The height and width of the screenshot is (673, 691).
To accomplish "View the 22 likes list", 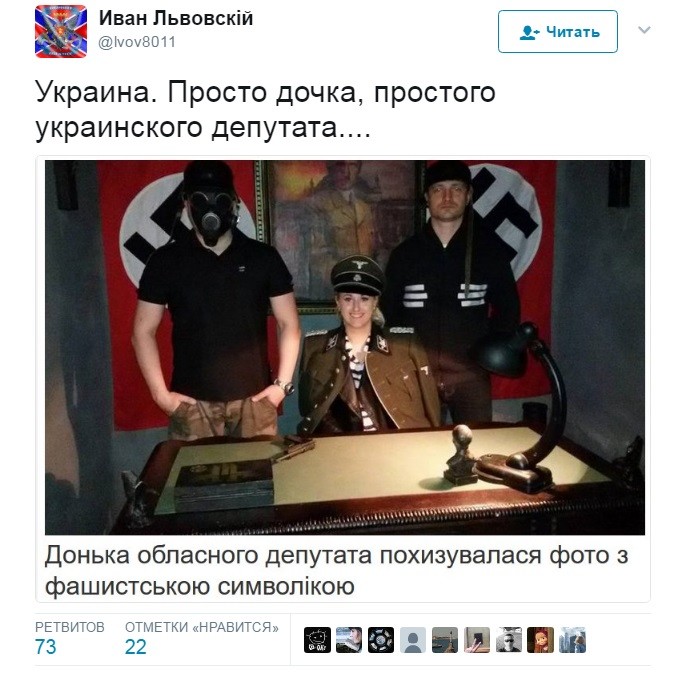I will coord(135,647).
